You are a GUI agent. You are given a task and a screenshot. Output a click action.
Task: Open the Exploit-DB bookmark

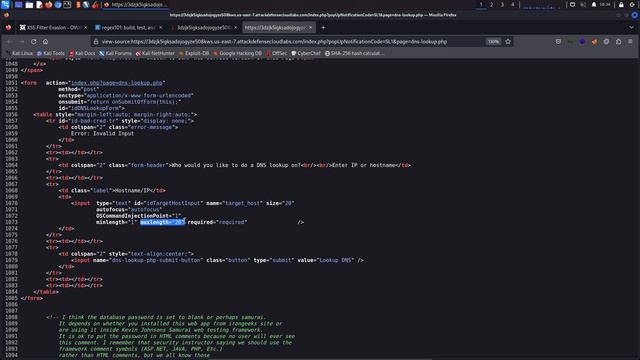click(194, 53)
